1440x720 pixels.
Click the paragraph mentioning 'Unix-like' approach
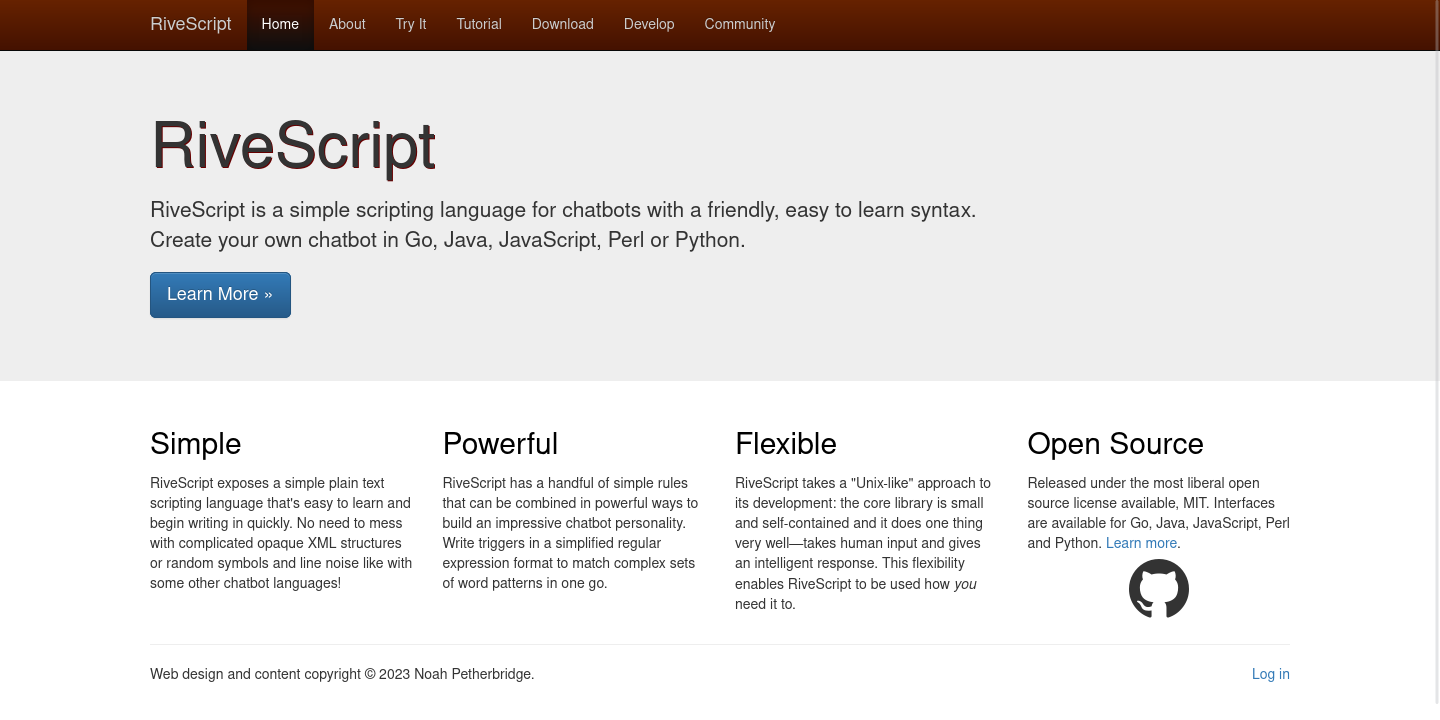pyautogui.click(x=863, y=543)
